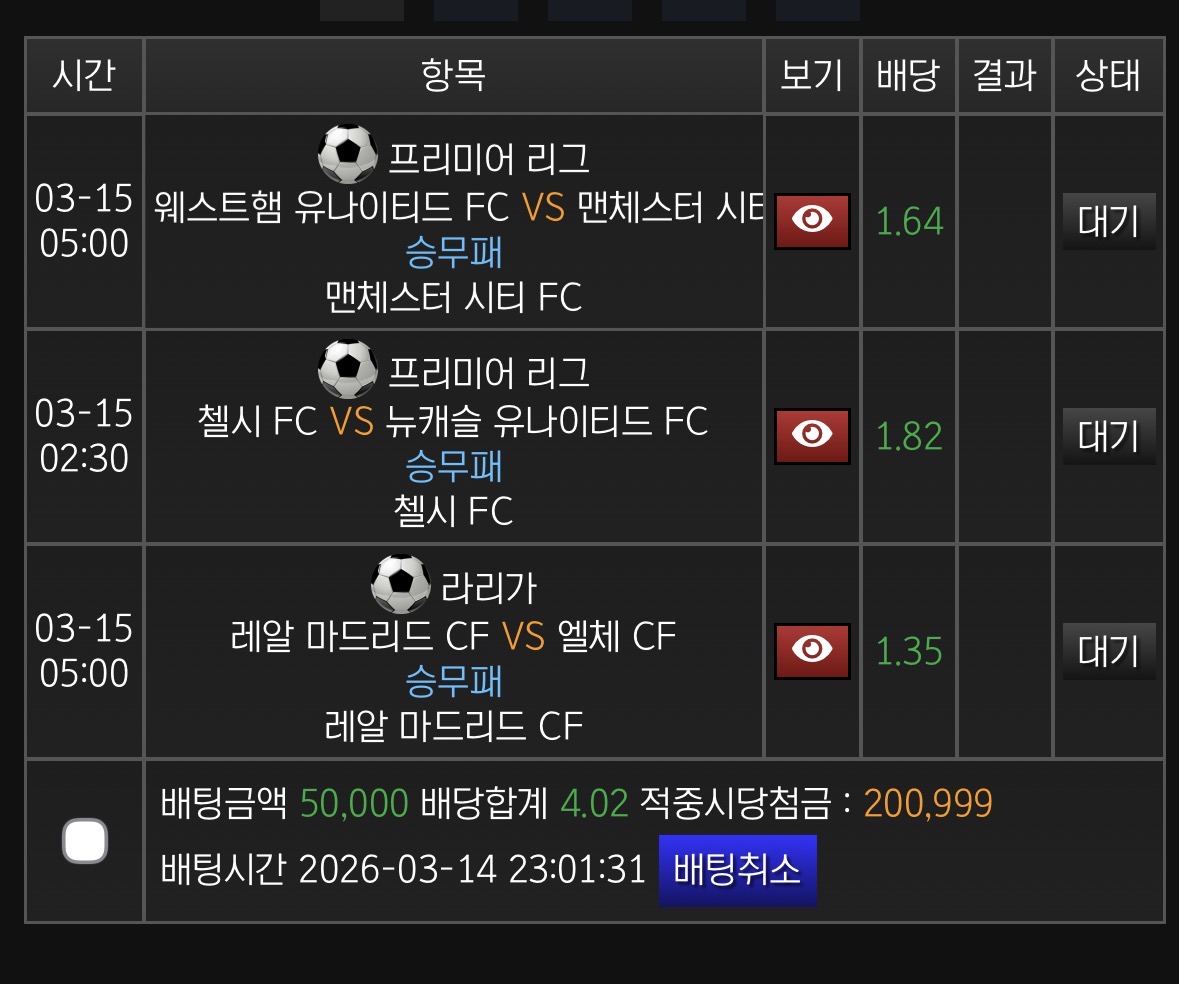Click the 1.64 odds value

[909, 221]
